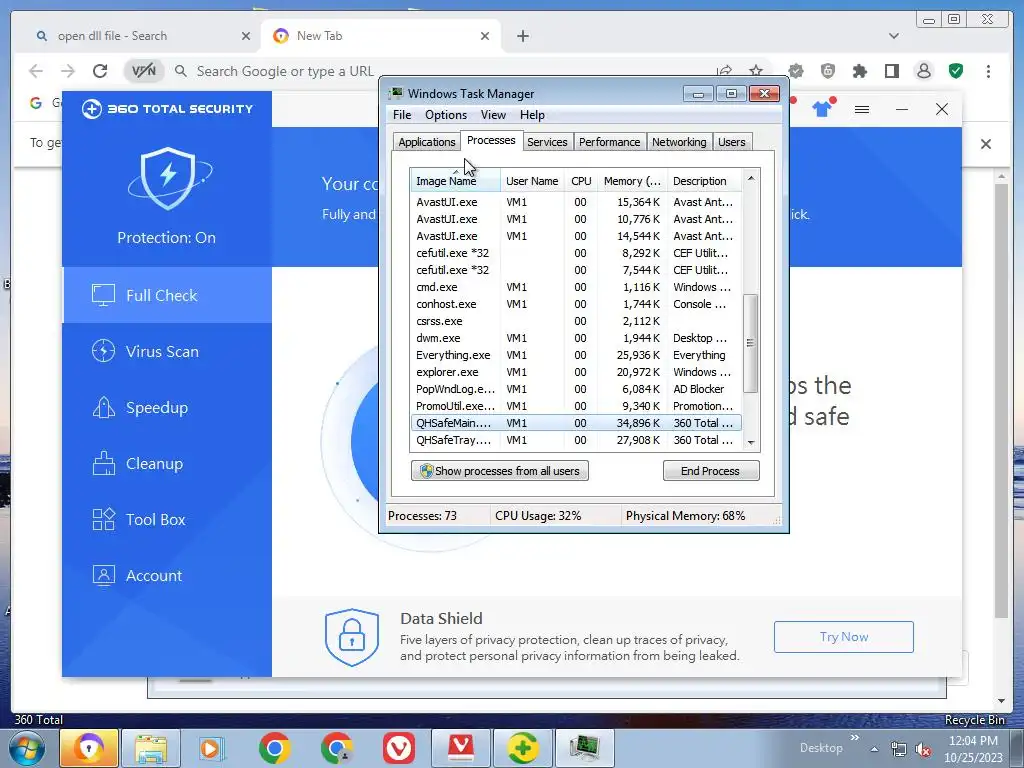Open Full Check in 360 Total Security
This screenshot has width=1024, height=768.
167,295
